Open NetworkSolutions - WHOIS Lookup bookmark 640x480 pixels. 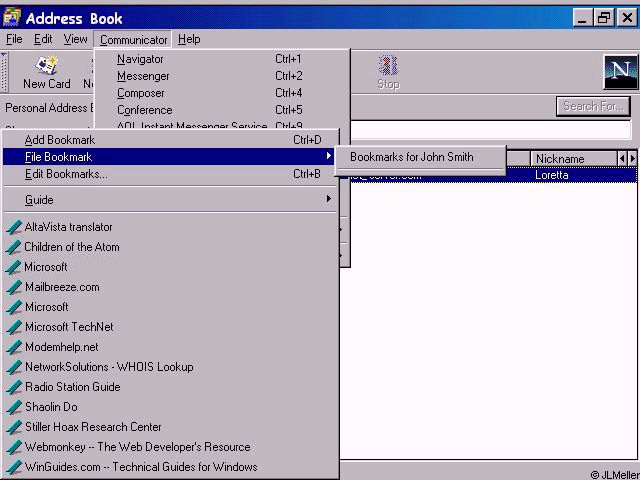[x=109, y=367]
